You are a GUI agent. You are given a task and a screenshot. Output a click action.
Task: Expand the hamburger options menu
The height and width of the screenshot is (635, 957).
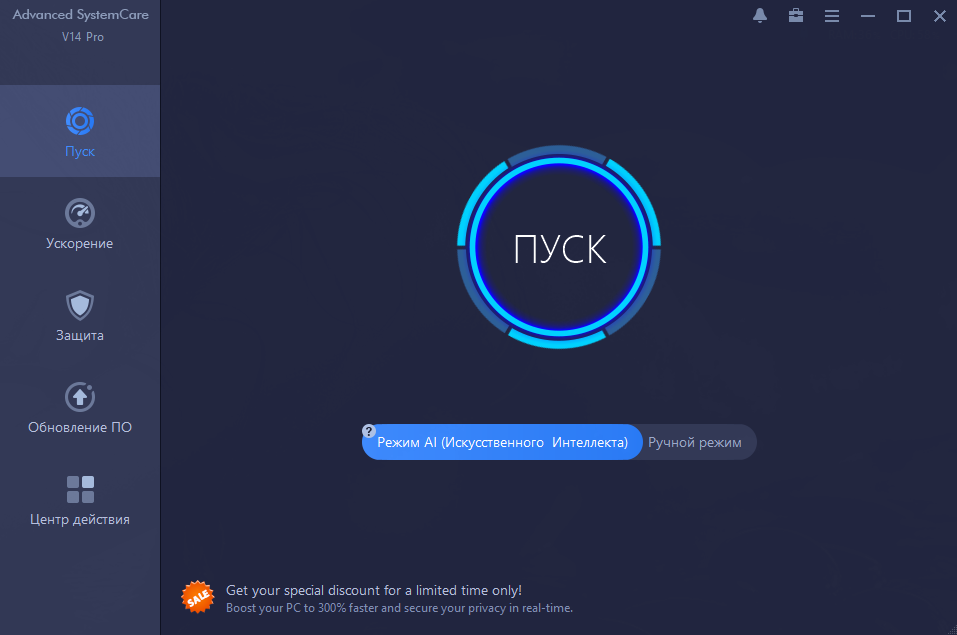click(832, 16)
